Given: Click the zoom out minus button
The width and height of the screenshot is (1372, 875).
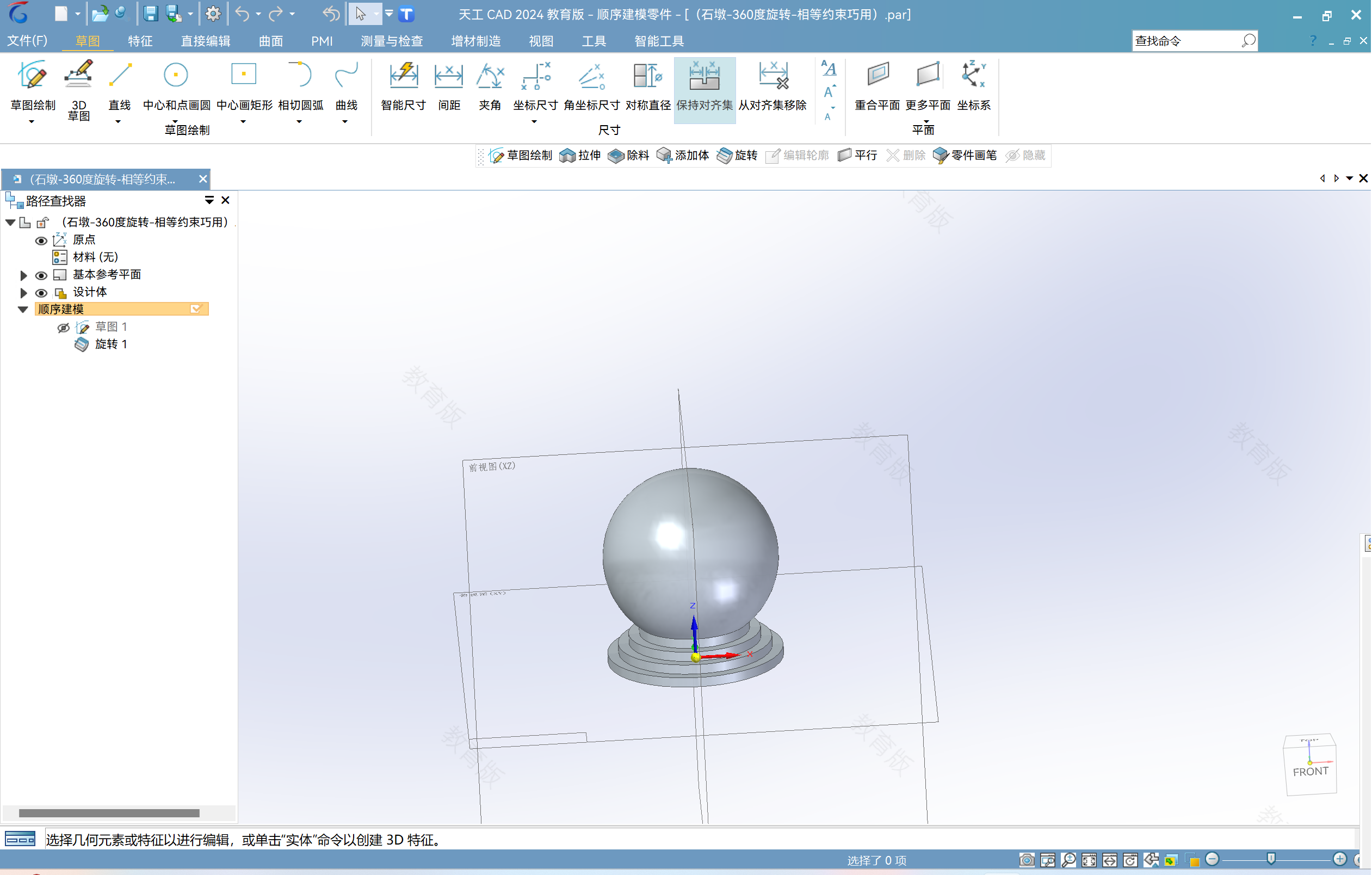Looking at the screenshot, I should click(x=1212, y=859).
